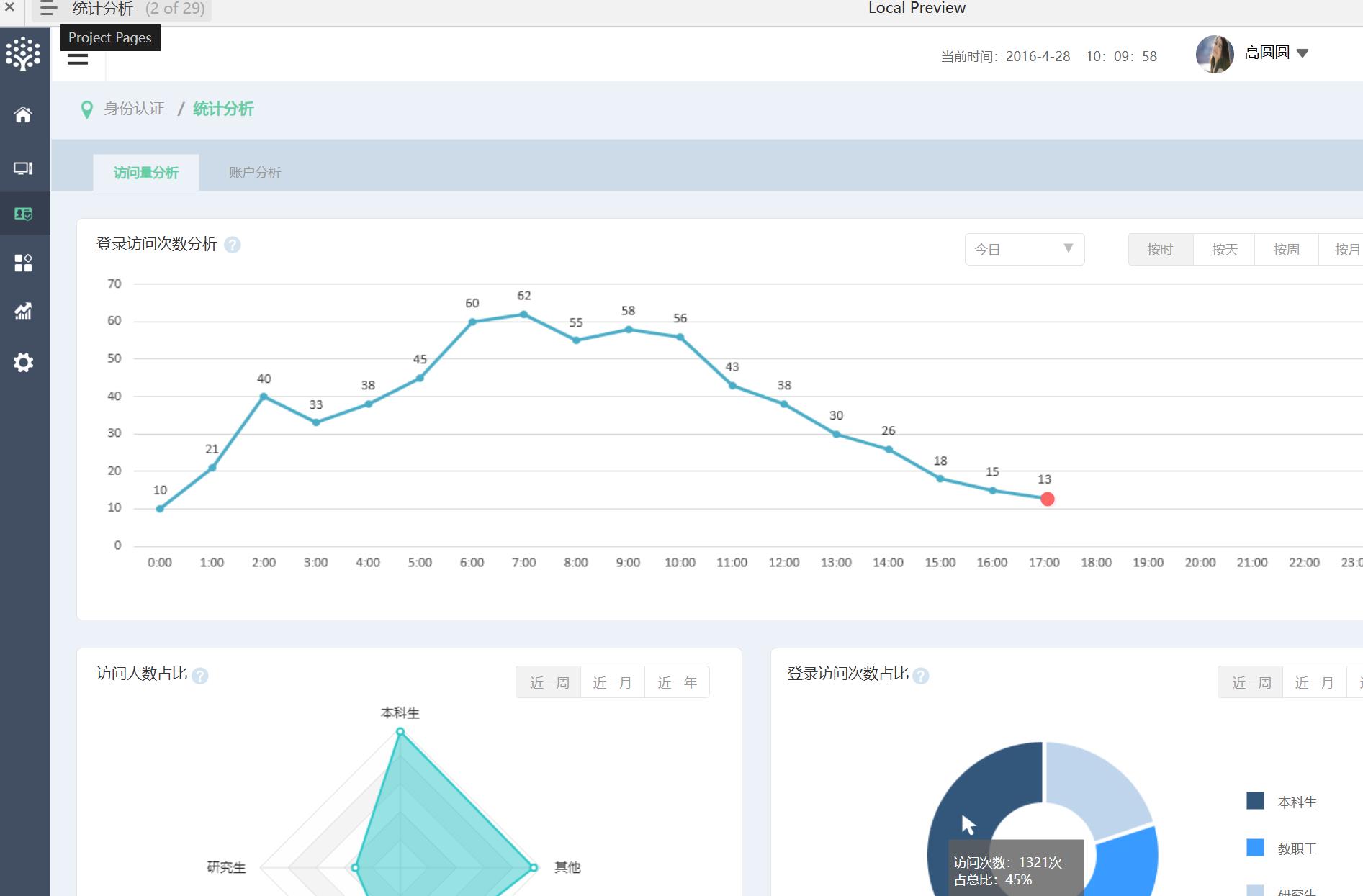
Task: Click the green location pin icon
Action: [x=86, y=109]
